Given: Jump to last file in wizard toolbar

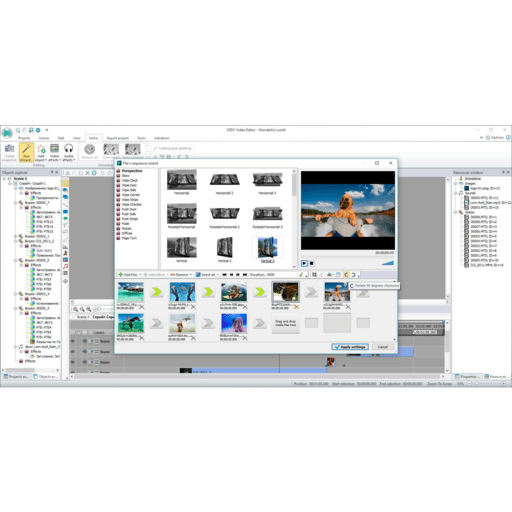Looking at the screenshot, I should click(245, 275).
